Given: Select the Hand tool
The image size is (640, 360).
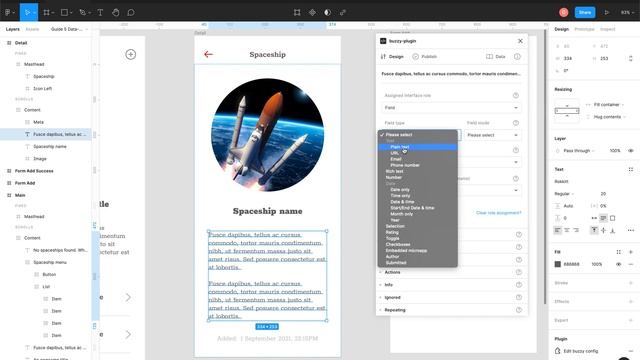Looking at the screenshot, I should tap(116, 13).
